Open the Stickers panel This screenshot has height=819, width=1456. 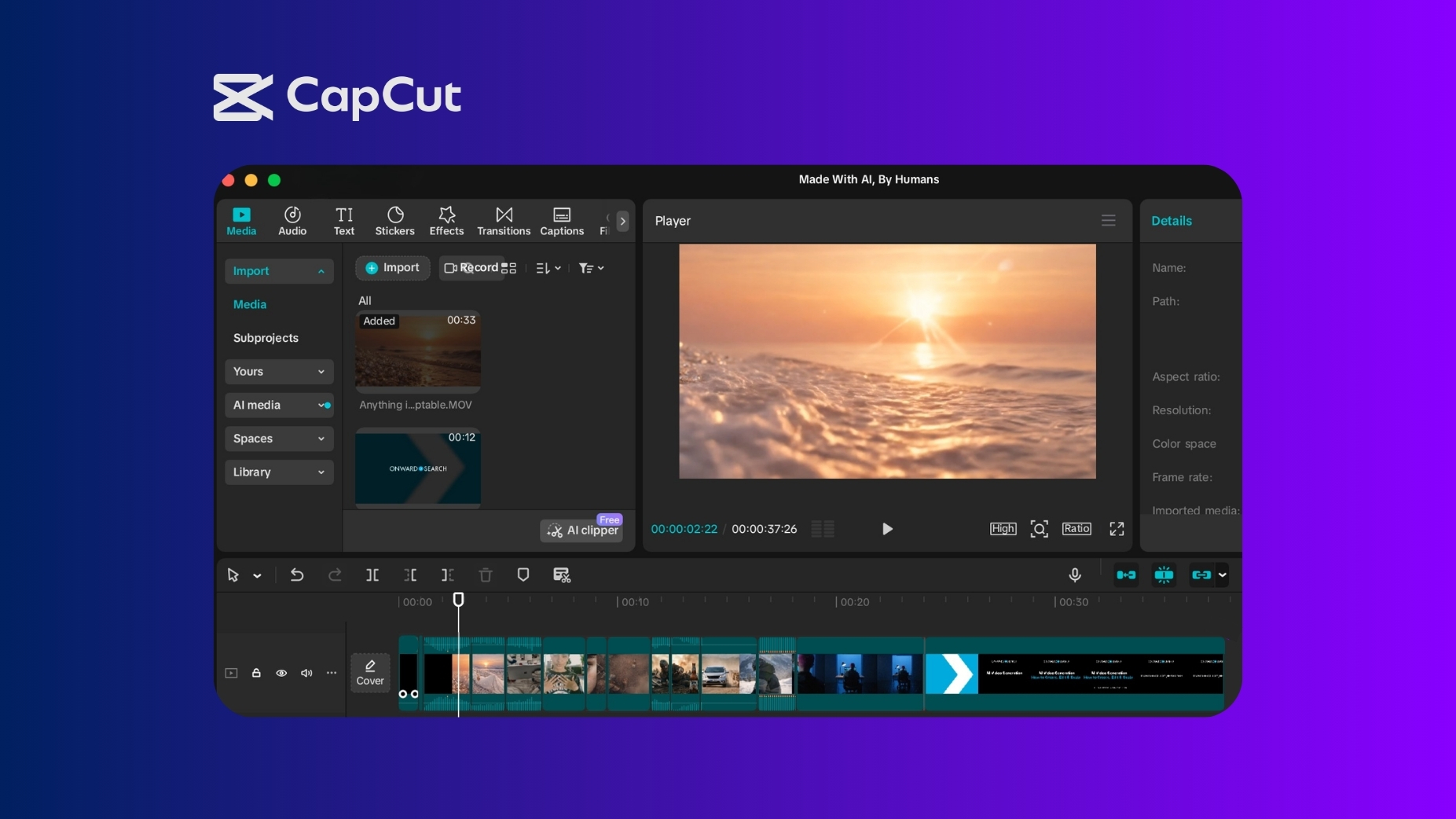pos(394,221)
